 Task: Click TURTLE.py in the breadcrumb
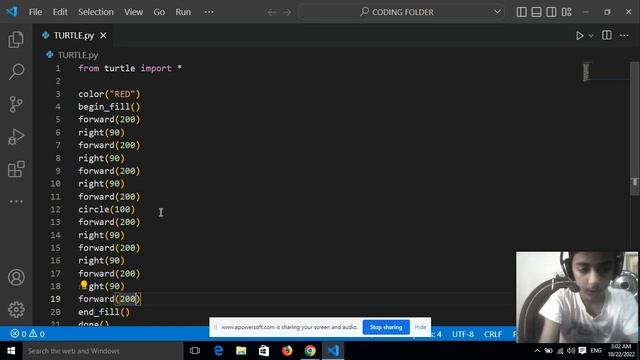coord(78,55)
